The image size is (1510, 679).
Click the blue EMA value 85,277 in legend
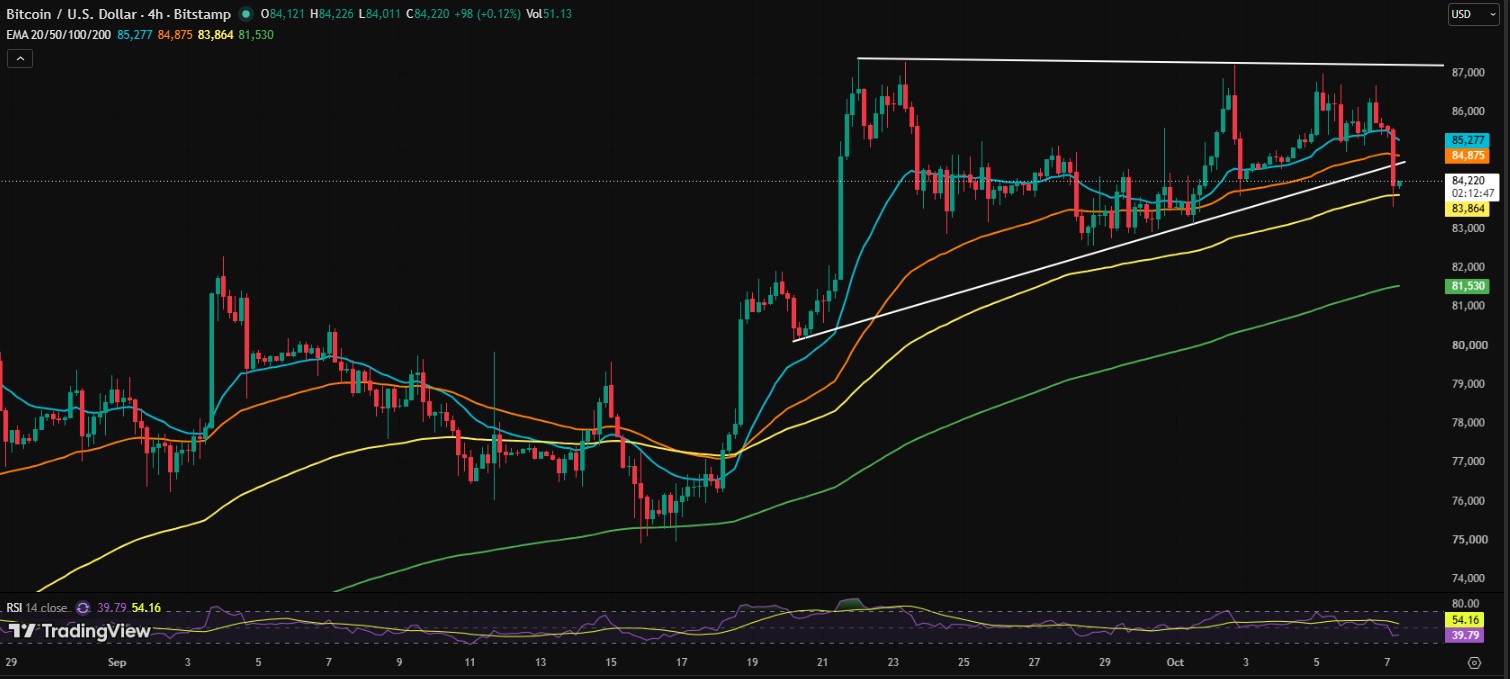point(136,35)
